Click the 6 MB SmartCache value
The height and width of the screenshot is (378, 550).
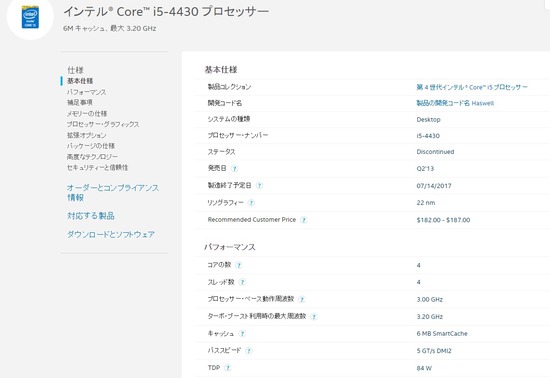[442, 333]
